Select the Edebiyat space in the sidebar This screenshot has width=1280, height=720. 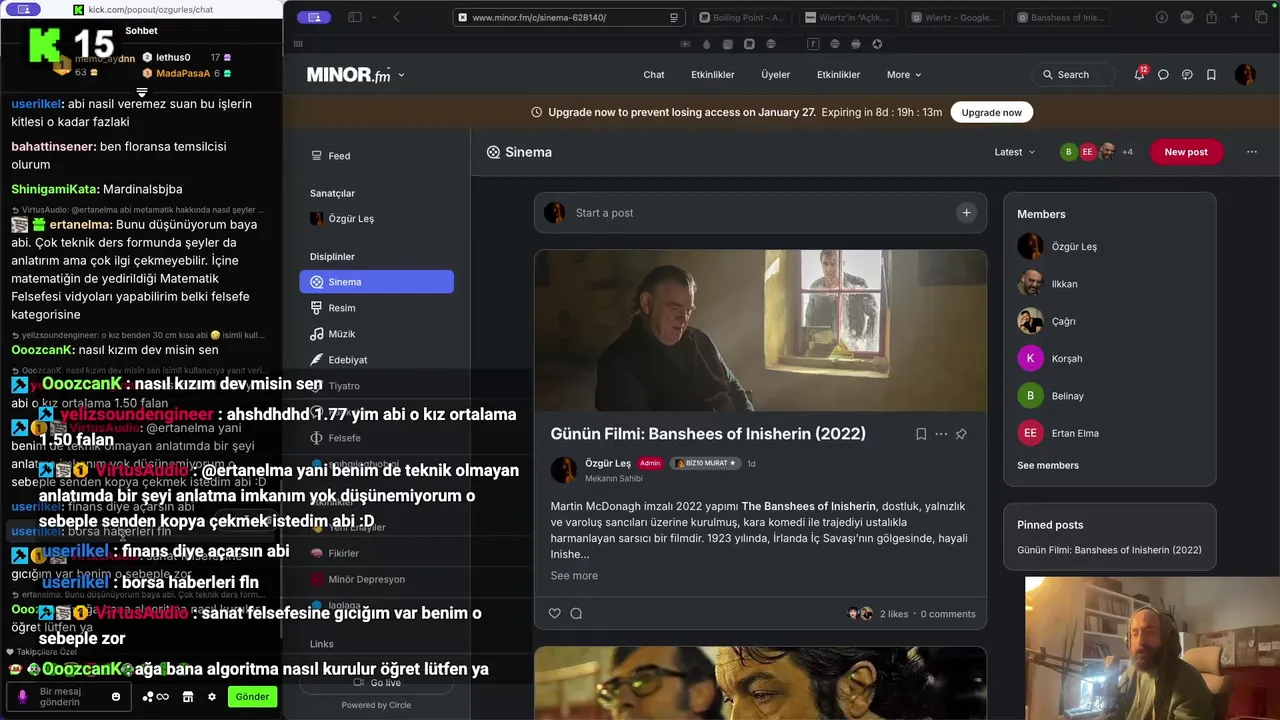point(376,360)
